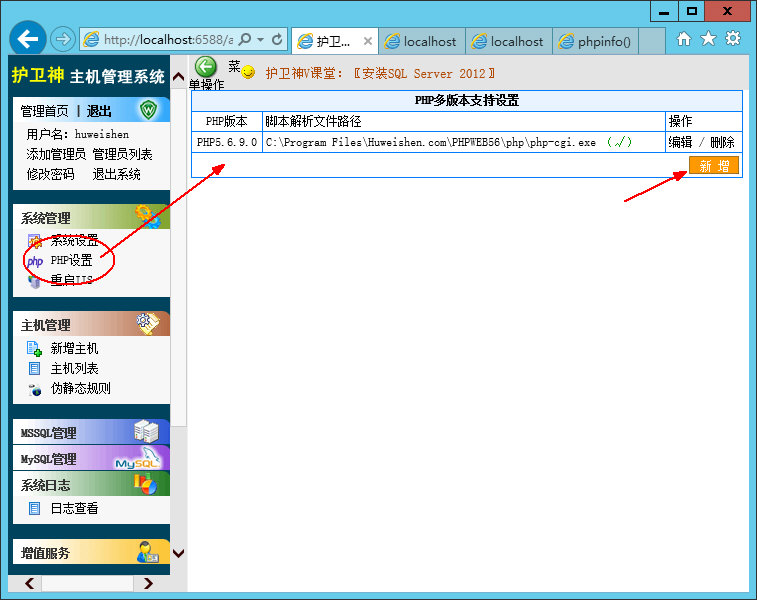The width and height of the screenshot is (757, 600).
Task: Click the sidebar scroll left arrow
Action: (x=29, y=583)
